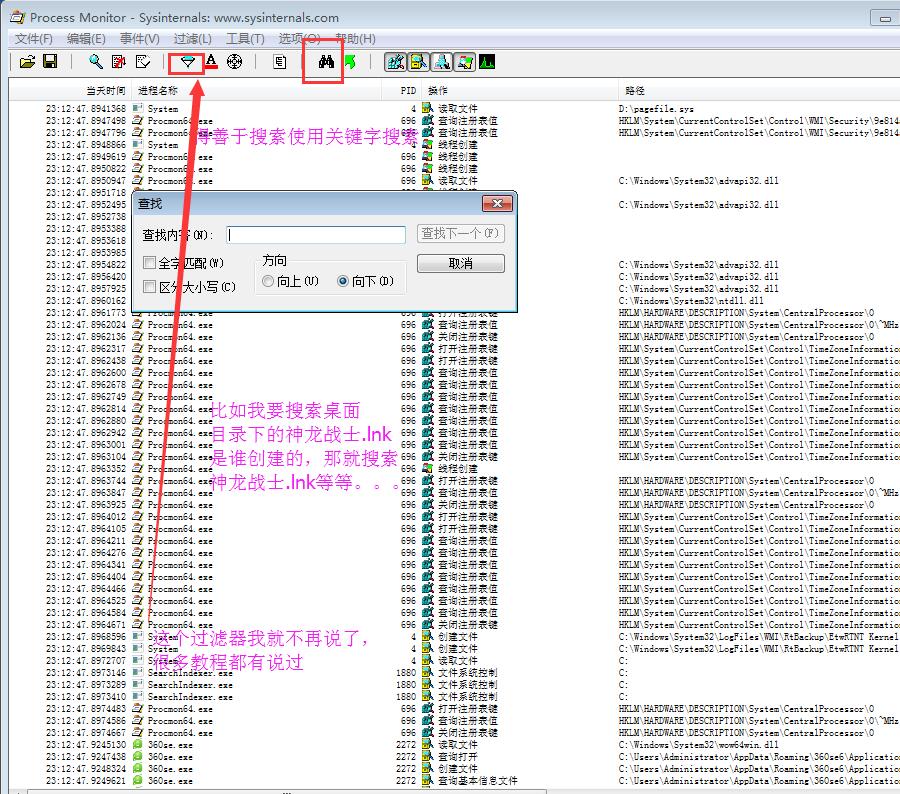900x794 pixels.
Task: Click the 查找下一个 button
Action: (x=460, y=234)
